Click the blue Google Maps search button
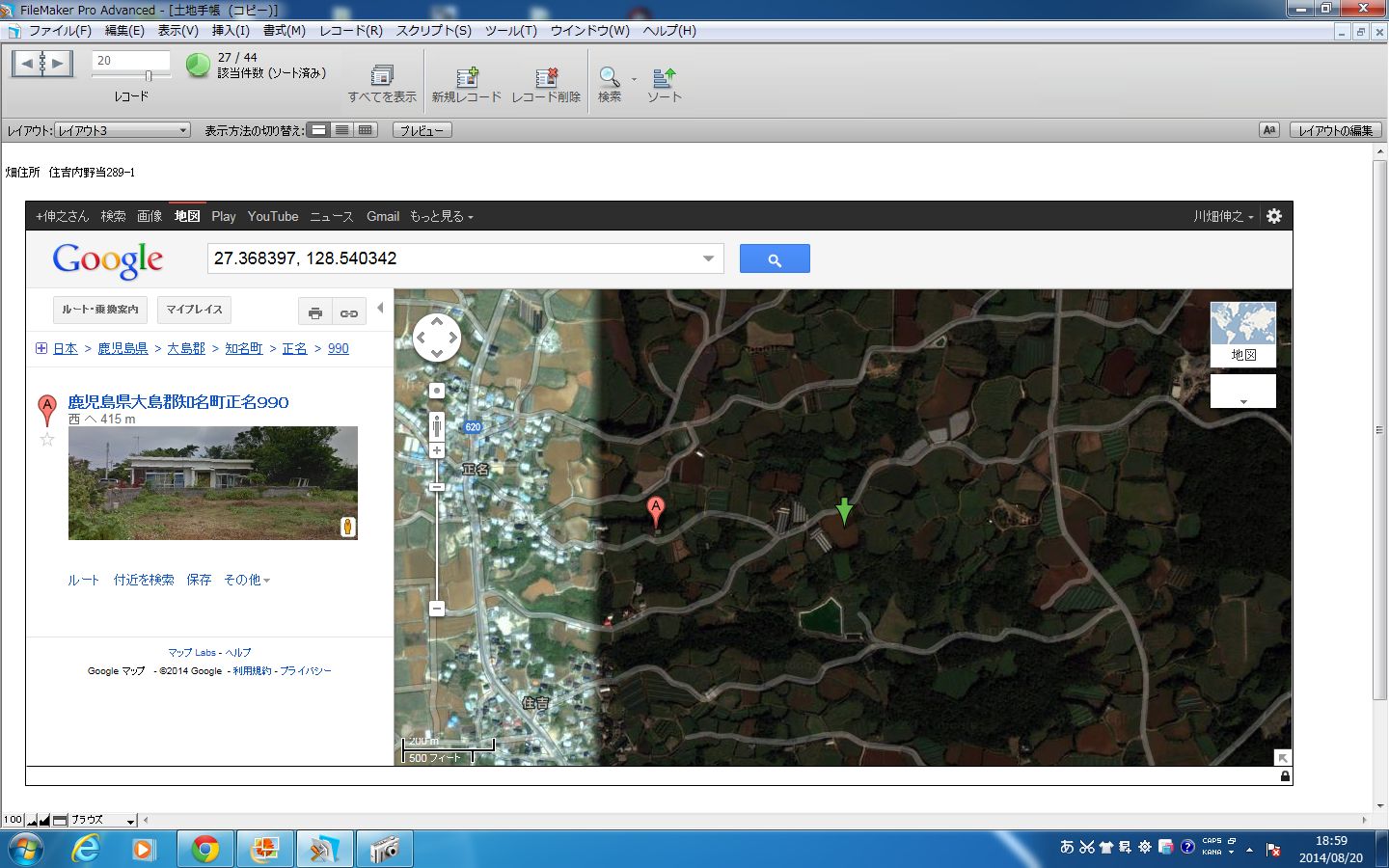Screen dimensions: 1389x868 point(775,258)
